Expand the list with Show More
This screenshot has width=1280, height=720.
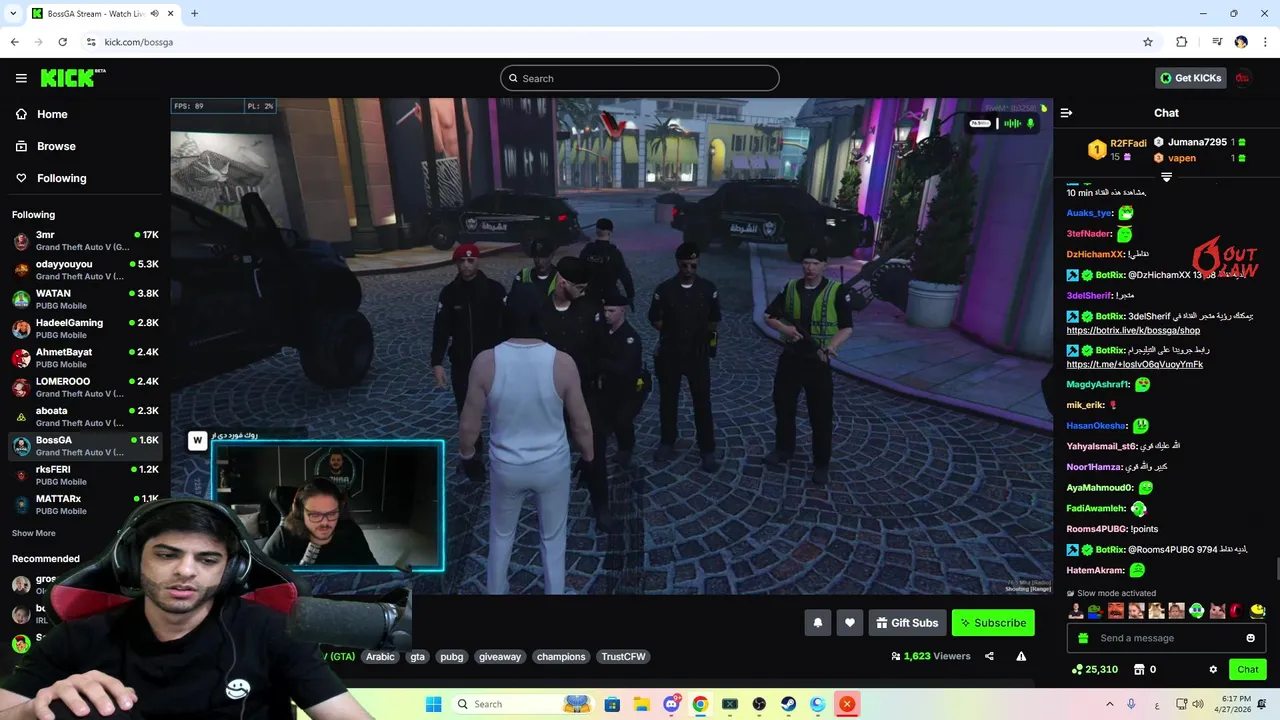pos(34,533)
